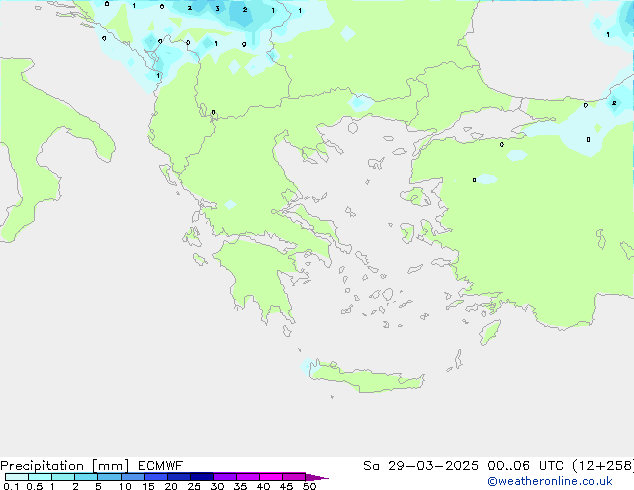Click the date 'Sa 29-03-2025'
This screenshot has height=490, width=634.
click(421, 466)
